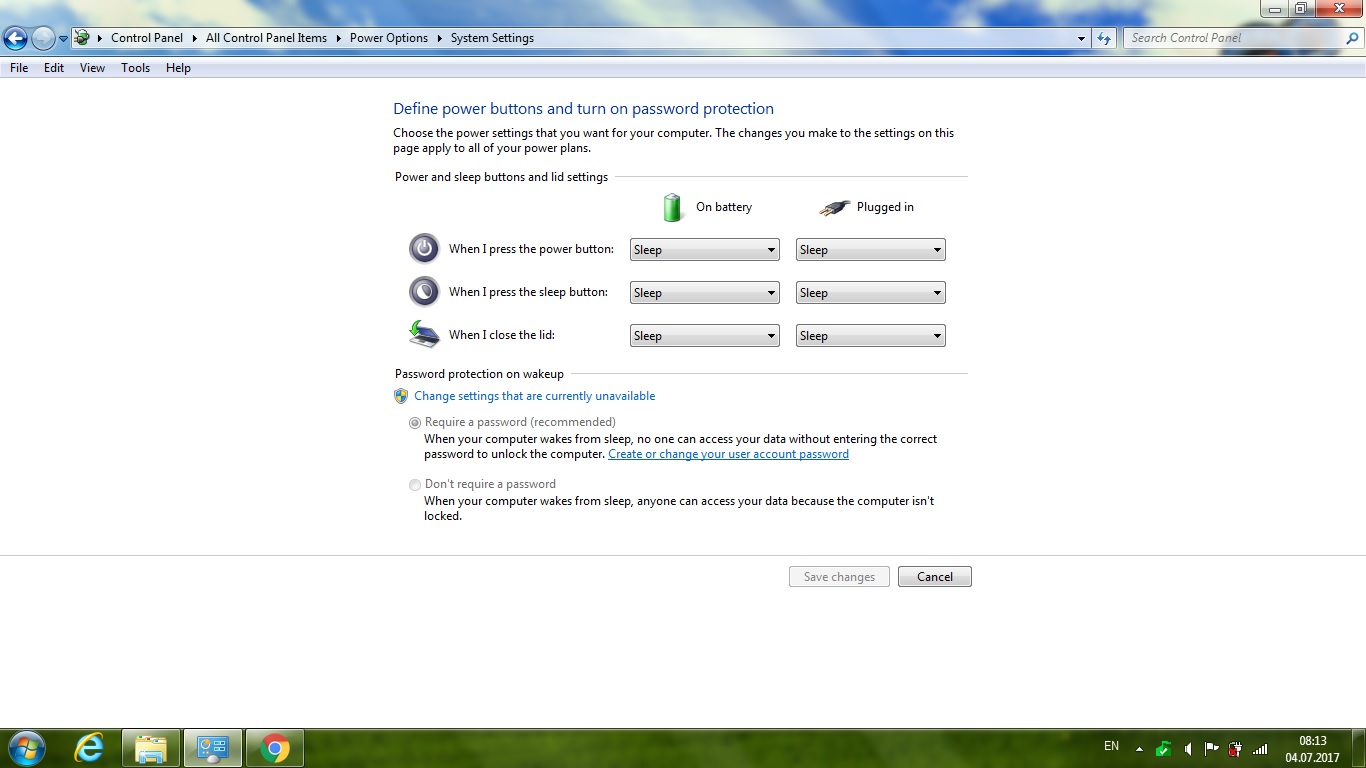Click 'Password protection on wakeup' section label
Screen dimensions: 1366x768
(479, 374)
